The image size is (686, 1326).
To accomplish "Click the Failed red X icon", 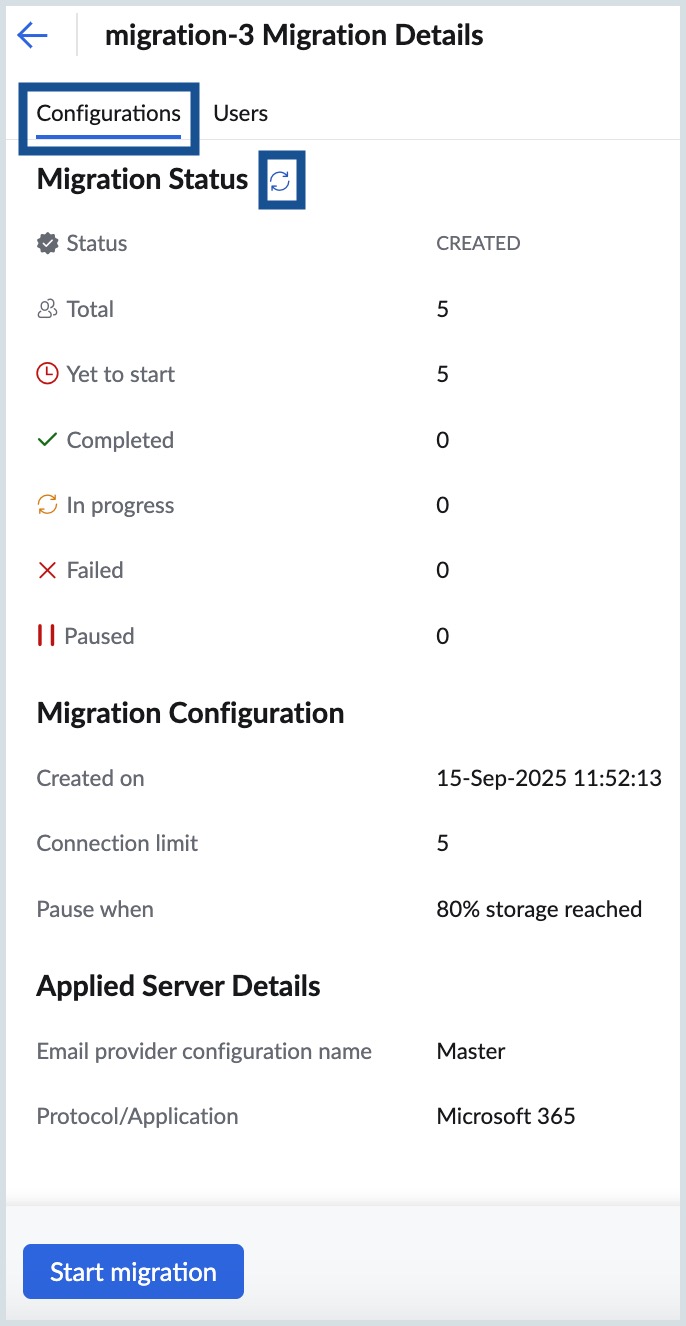I will point(47,570).
